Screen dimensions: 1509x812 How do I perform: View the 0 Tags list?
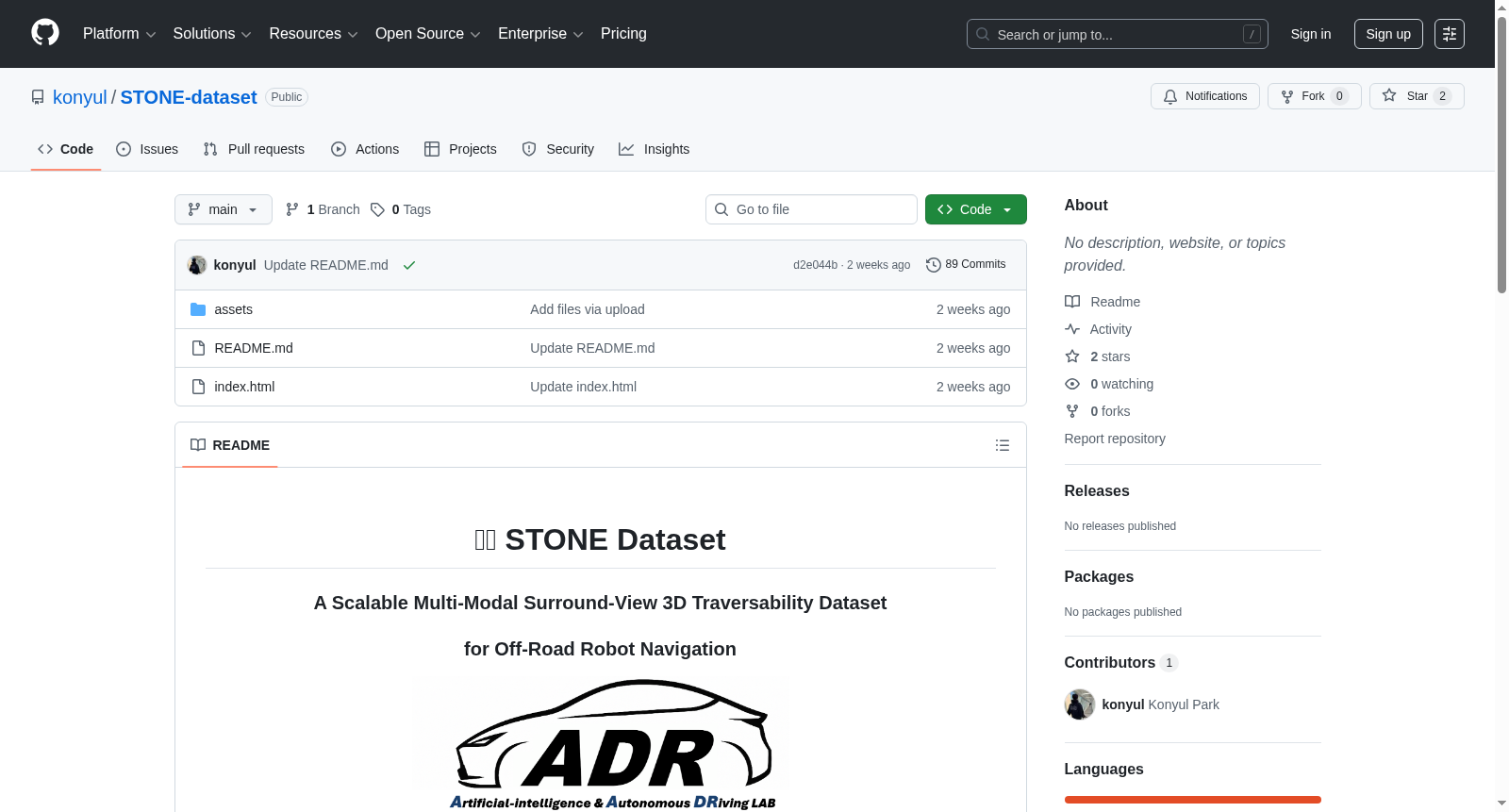tap(401, 209)
